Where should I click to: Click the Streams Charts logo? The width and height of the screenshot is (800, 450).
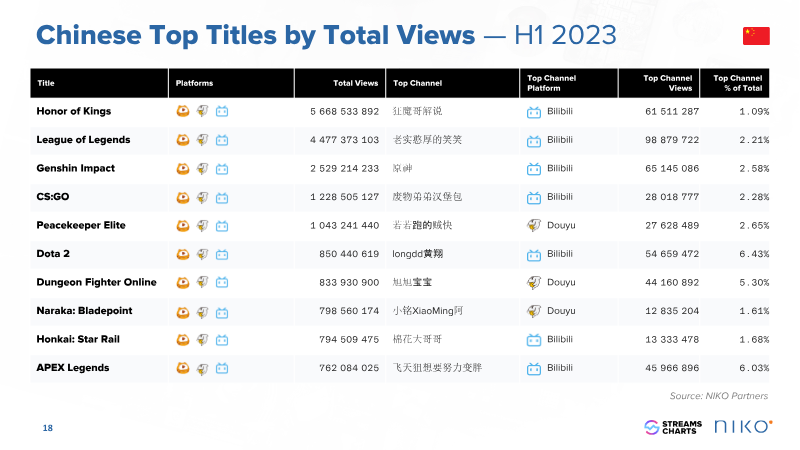(673, 427)
